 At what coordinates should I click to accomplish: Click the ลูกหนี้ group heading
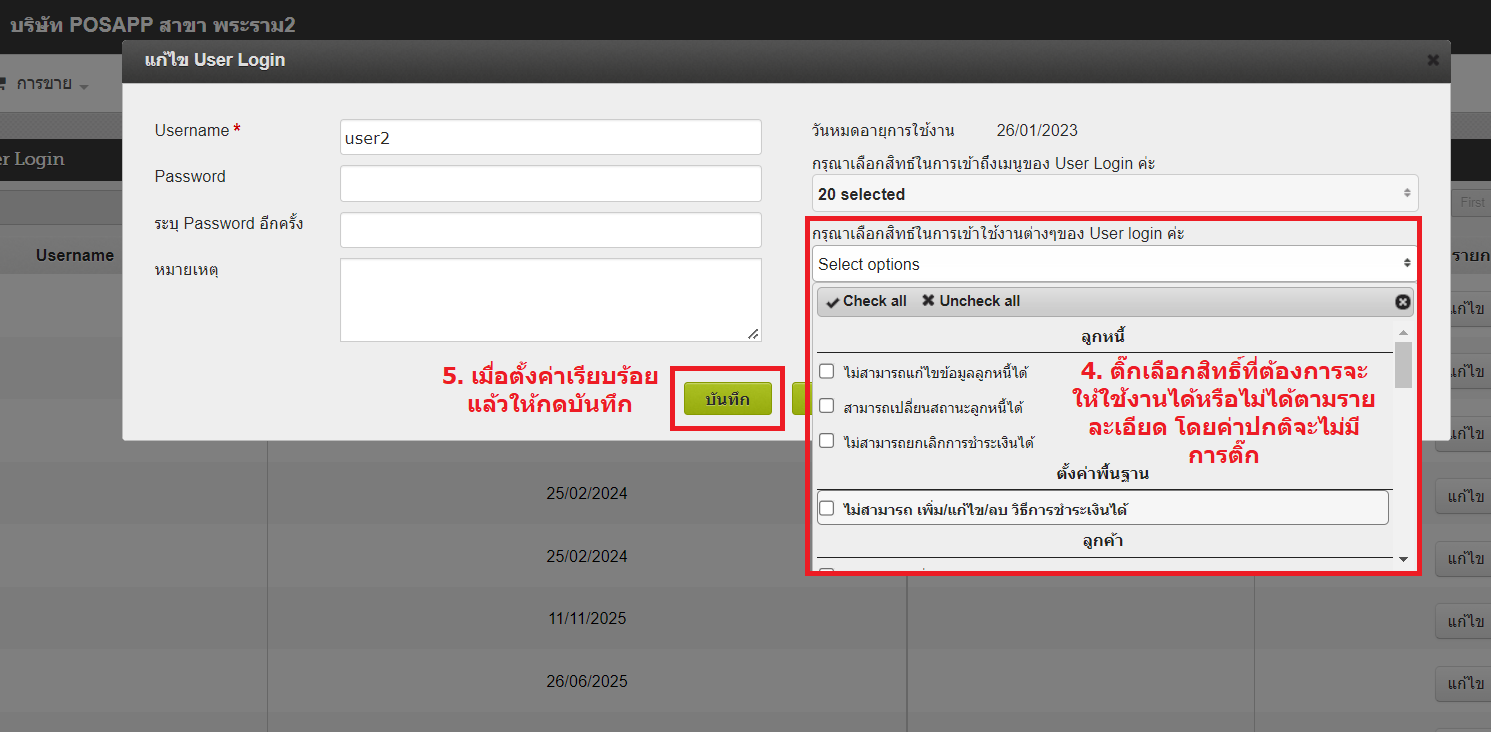1103,337
